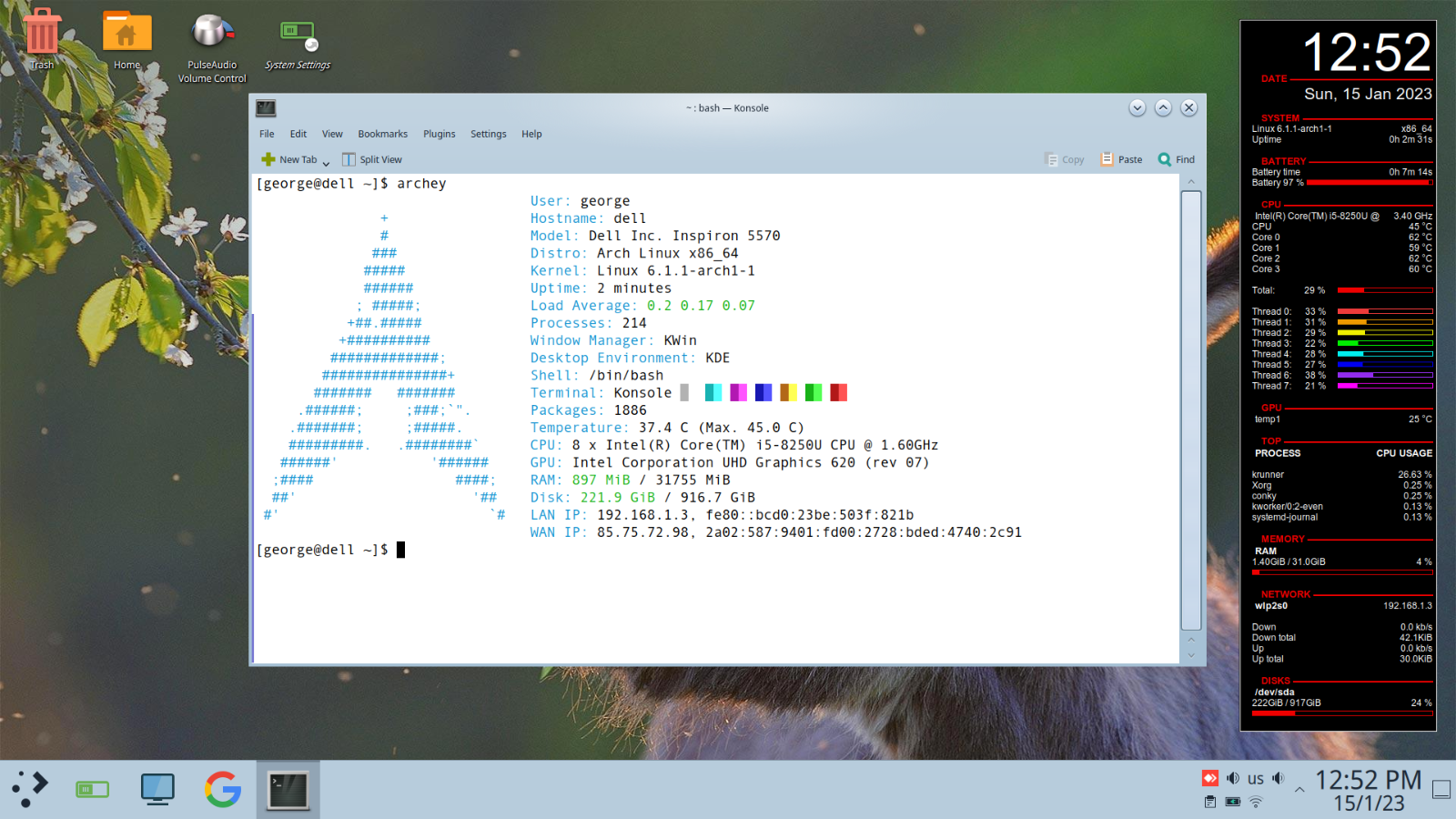Click the terminal prompt cursor line
This screenshot has width=1456, height=819.
tap(331, 550)
